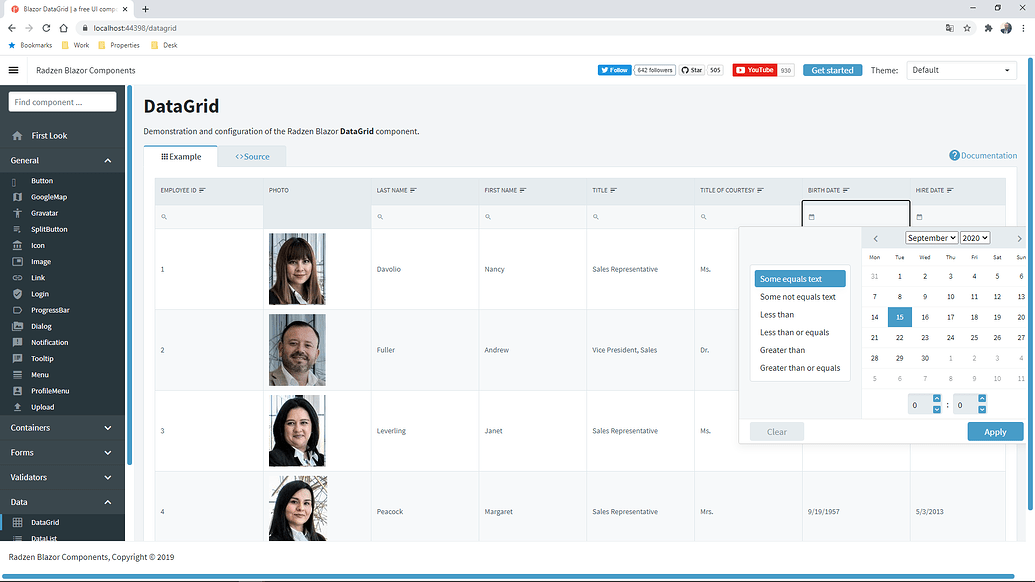Open the September month dropdown

pos(931,238)
